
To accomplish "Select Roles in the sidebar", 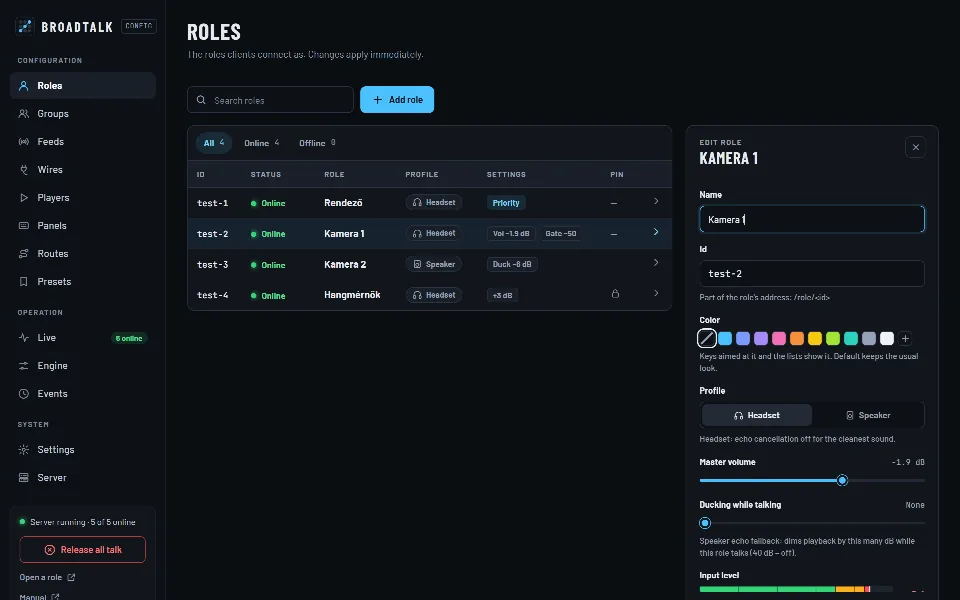I will tap(83, 86).
